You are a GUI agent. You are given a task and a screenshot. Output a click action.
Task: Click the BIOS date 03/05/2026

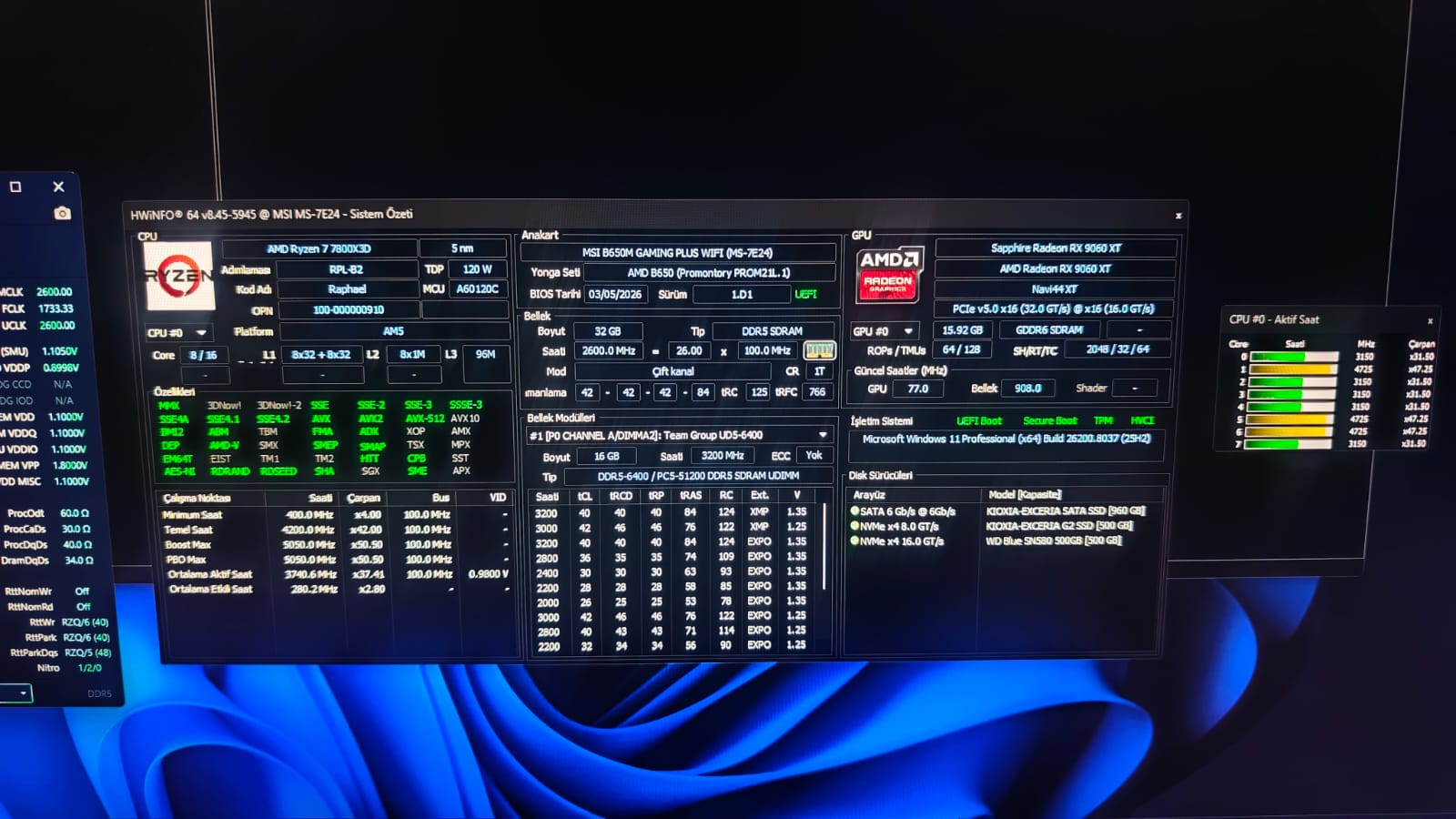click(x=615, y=294)
